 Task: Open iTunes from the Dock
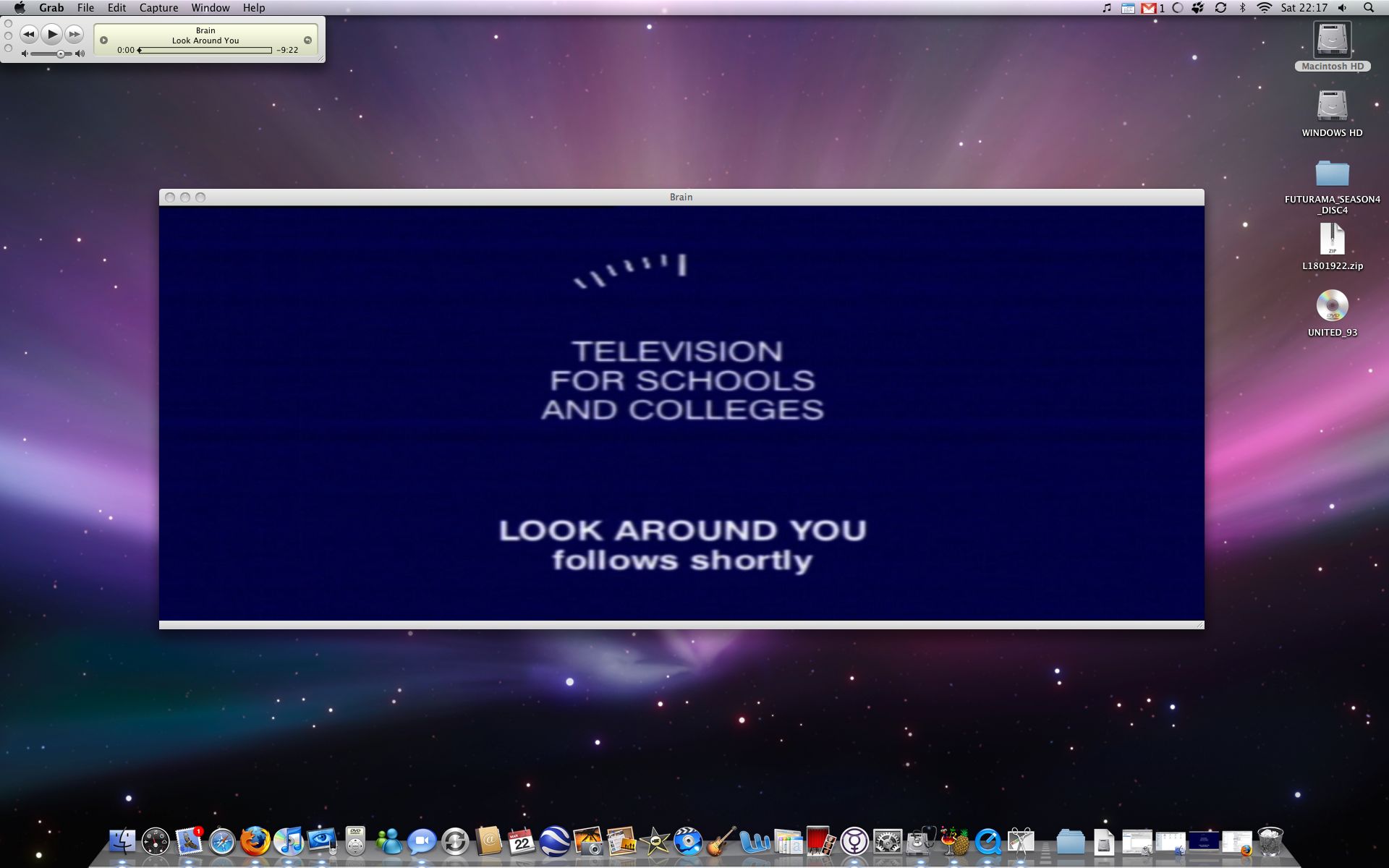tap(289, 842)
